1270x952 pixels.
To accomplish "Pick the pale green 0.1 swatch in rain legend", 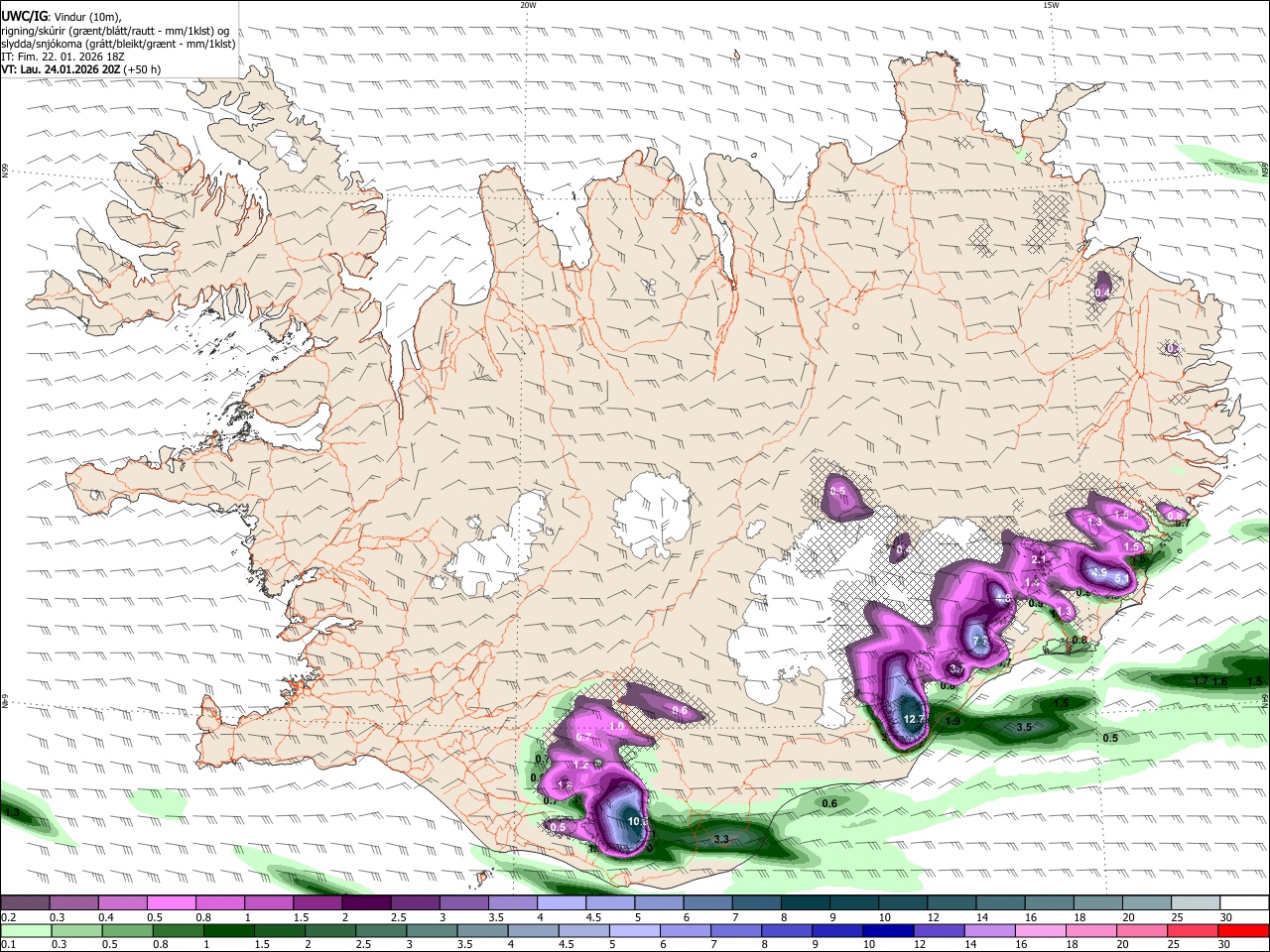I will tap(26, 930).
